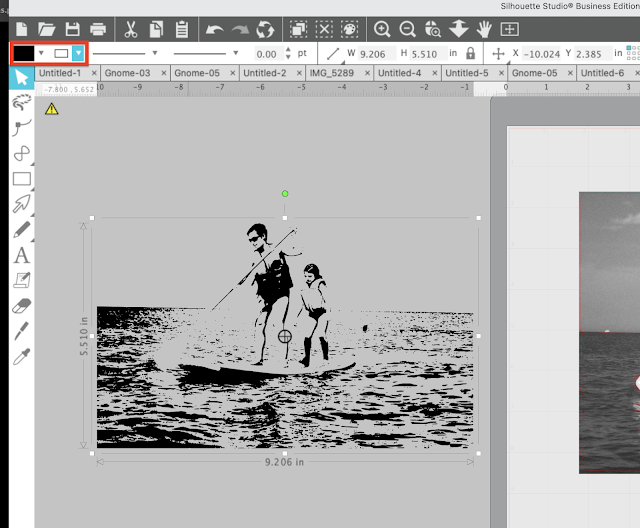
Task: Click the grayscale photo on the mat
Action: pyautogui.click(x=609, y=333)
